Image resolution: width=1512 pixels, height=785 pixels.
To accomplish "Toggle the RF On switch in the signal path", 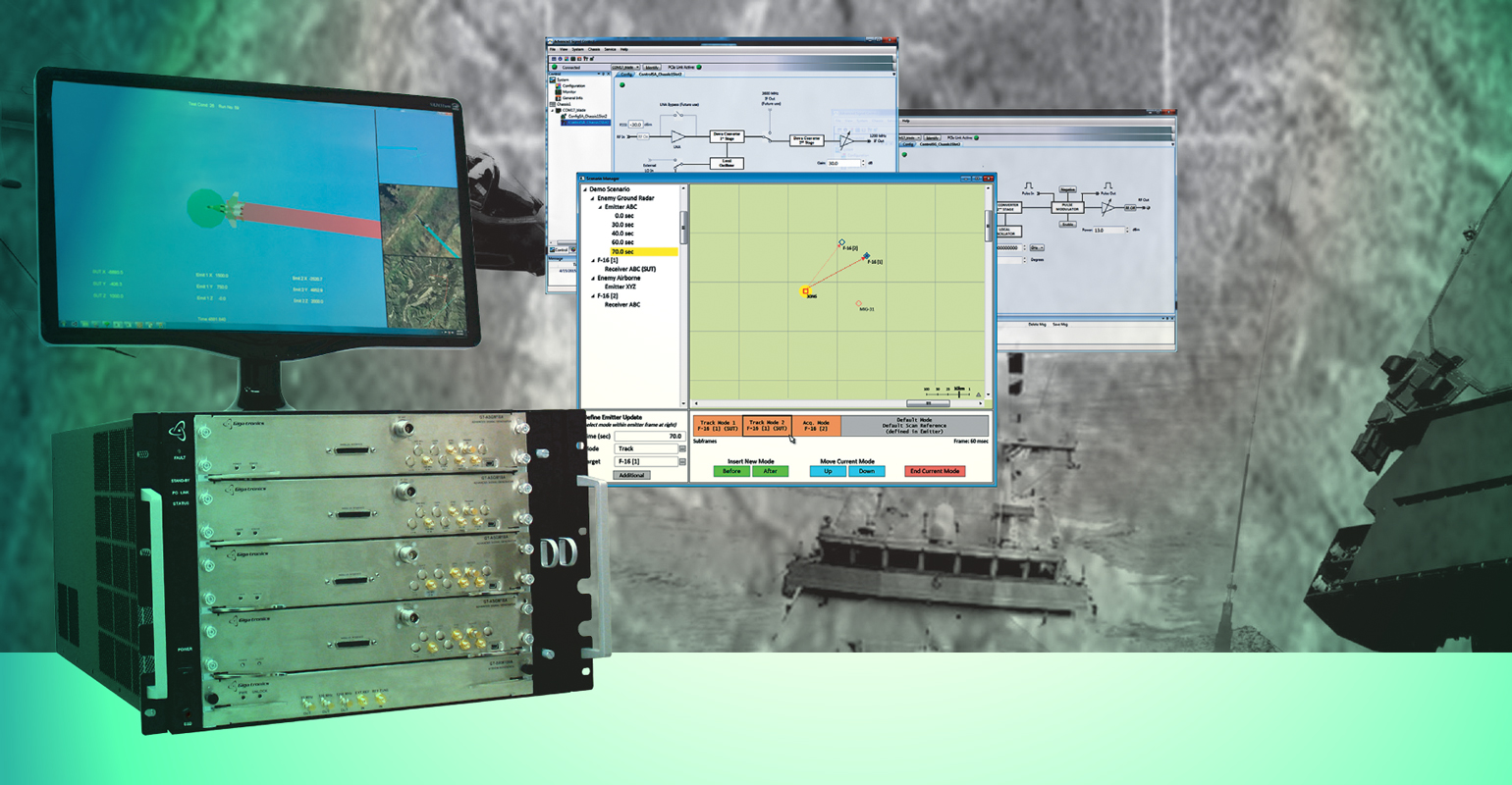I will coord(643,137).
